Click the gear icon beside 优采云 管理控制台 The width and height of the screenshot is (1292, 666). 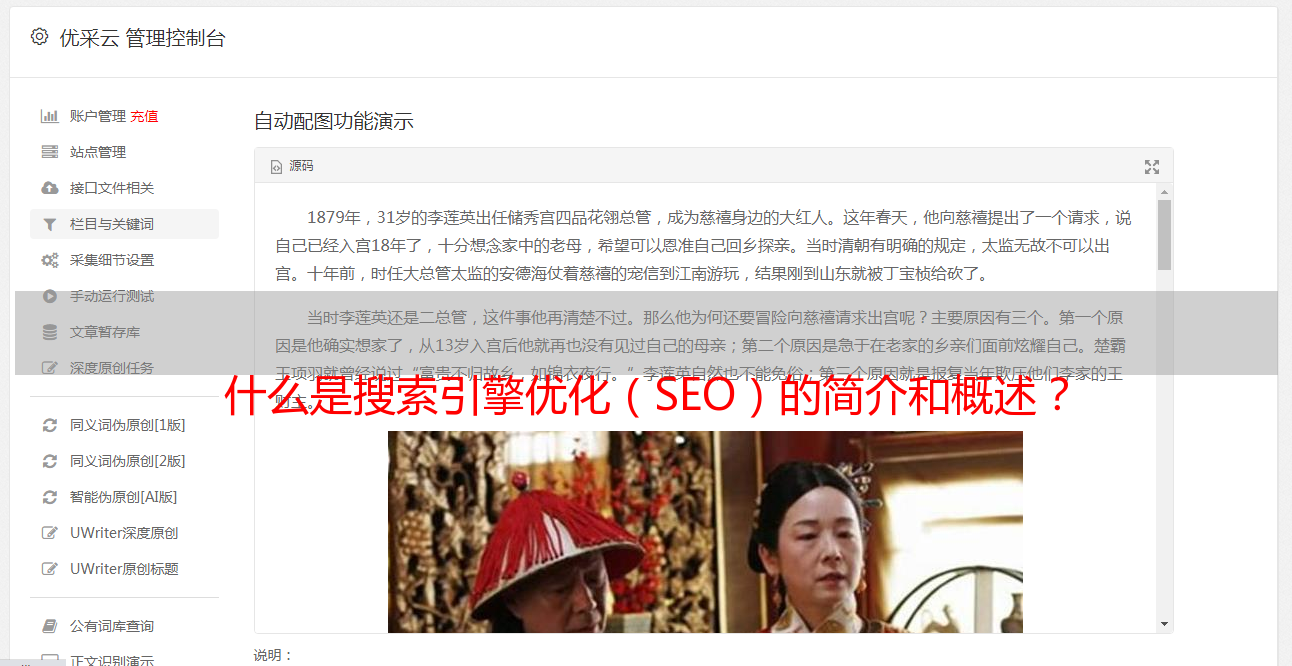39,37
